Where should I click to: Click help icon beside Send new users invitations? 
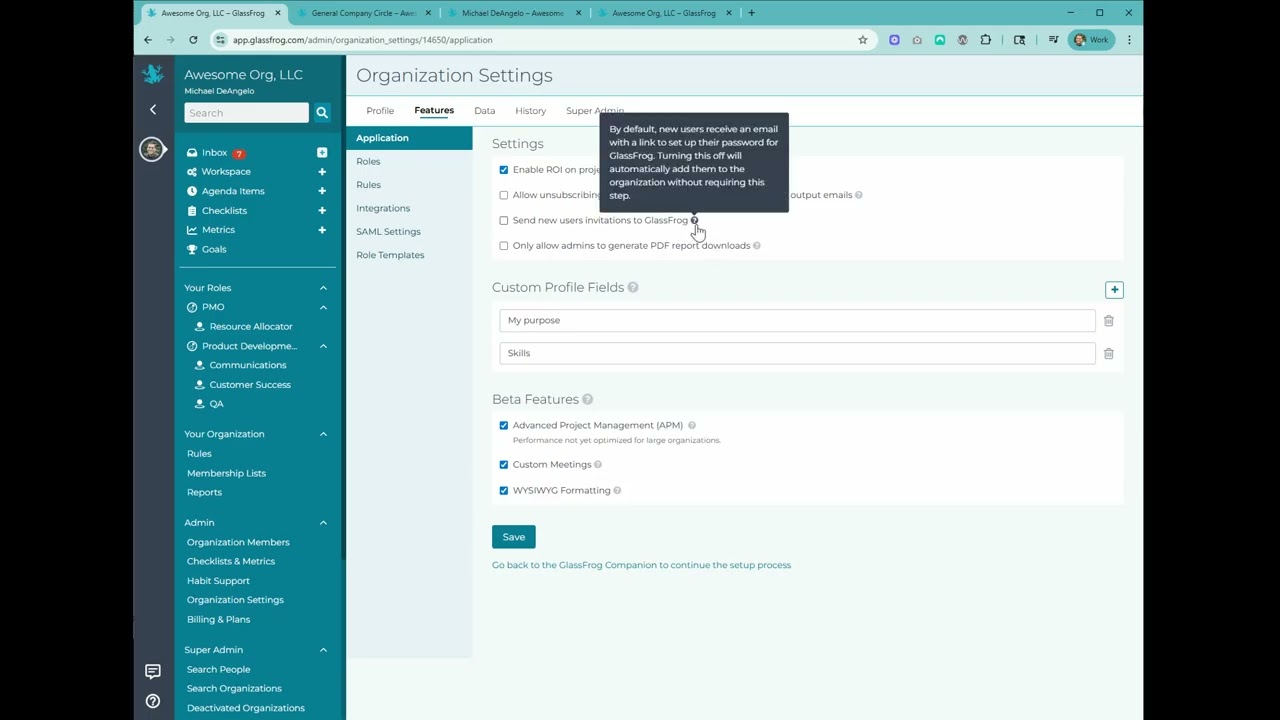click(694, 220)
